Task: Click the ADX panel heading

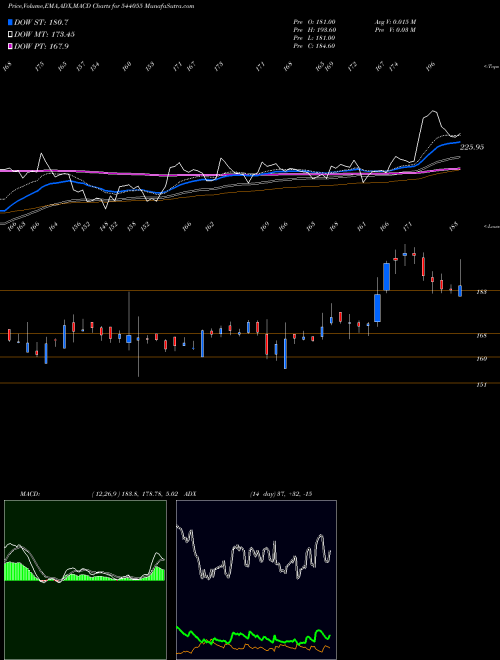Action: pos(190,494)
